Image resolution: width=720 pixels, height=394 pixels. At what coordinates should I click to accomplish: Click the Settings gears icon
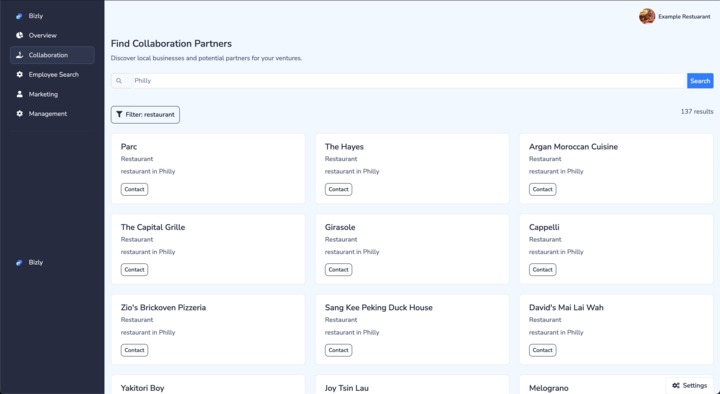coord(676,386)
